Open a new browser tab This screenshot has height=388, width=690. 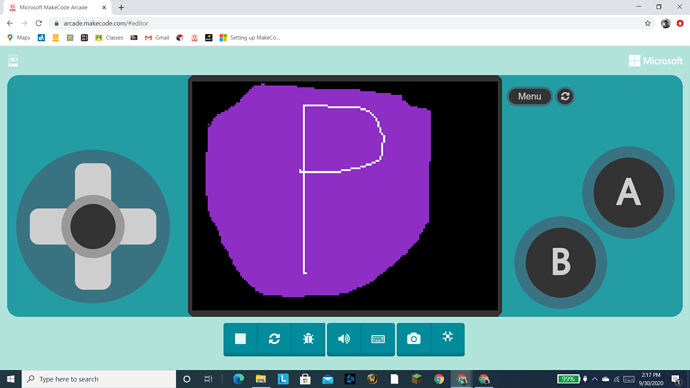click(x=121, y=7)
